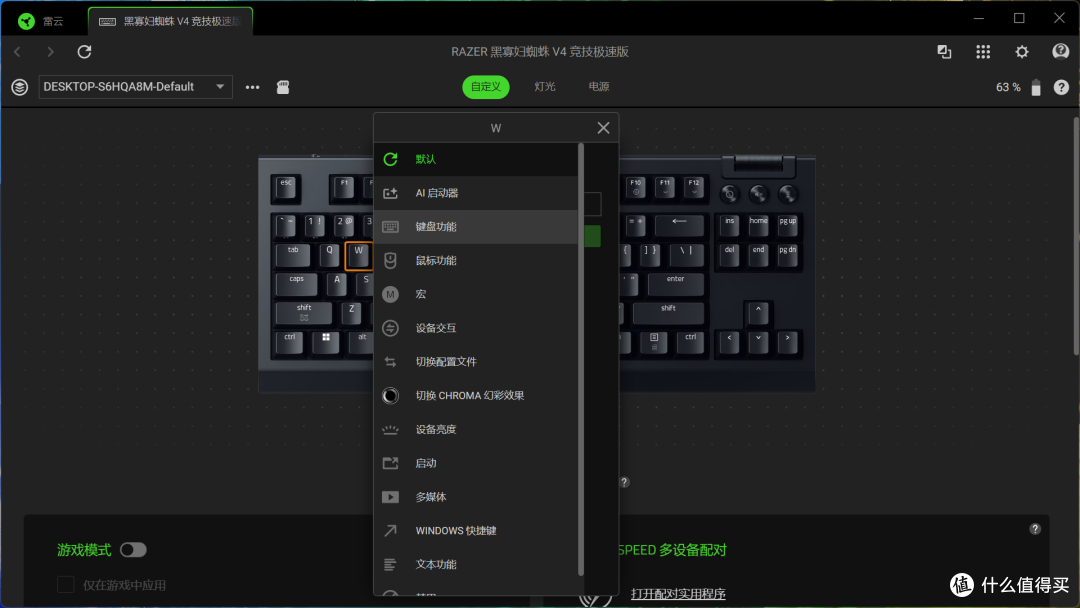The width and height of the screenshot is (1080, 608).
Task: Click the onboard memory chip icon
Action: 282,87
